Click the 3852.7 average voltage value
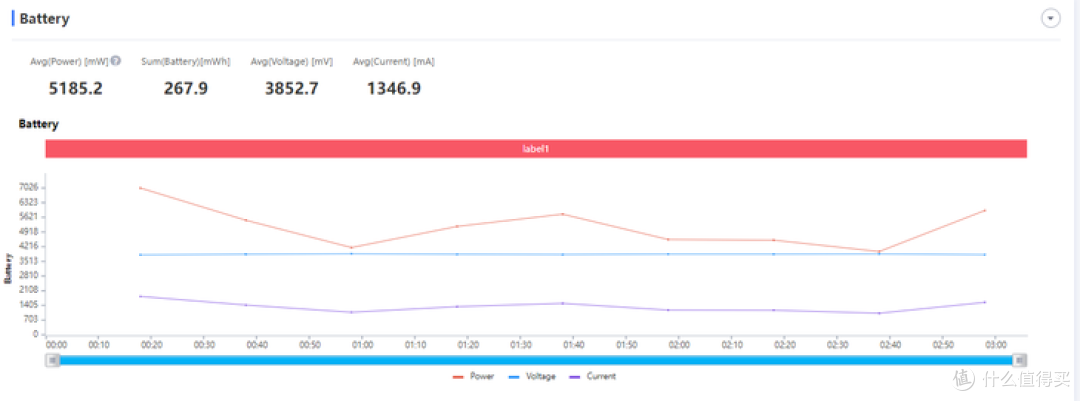This screenshot has height=401, width=1080. (292, 88)
